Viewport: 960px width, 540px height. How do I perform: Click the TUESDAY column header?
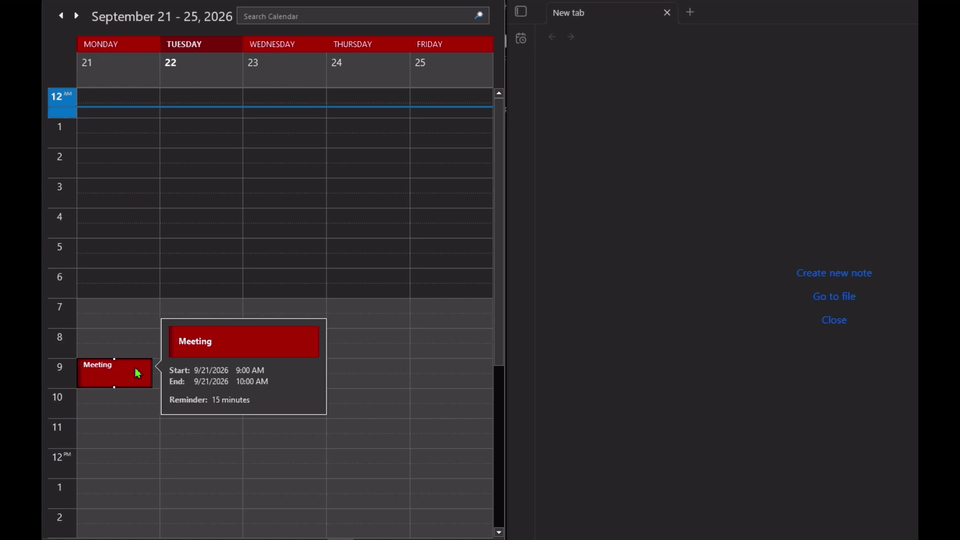tap(201, 44)
